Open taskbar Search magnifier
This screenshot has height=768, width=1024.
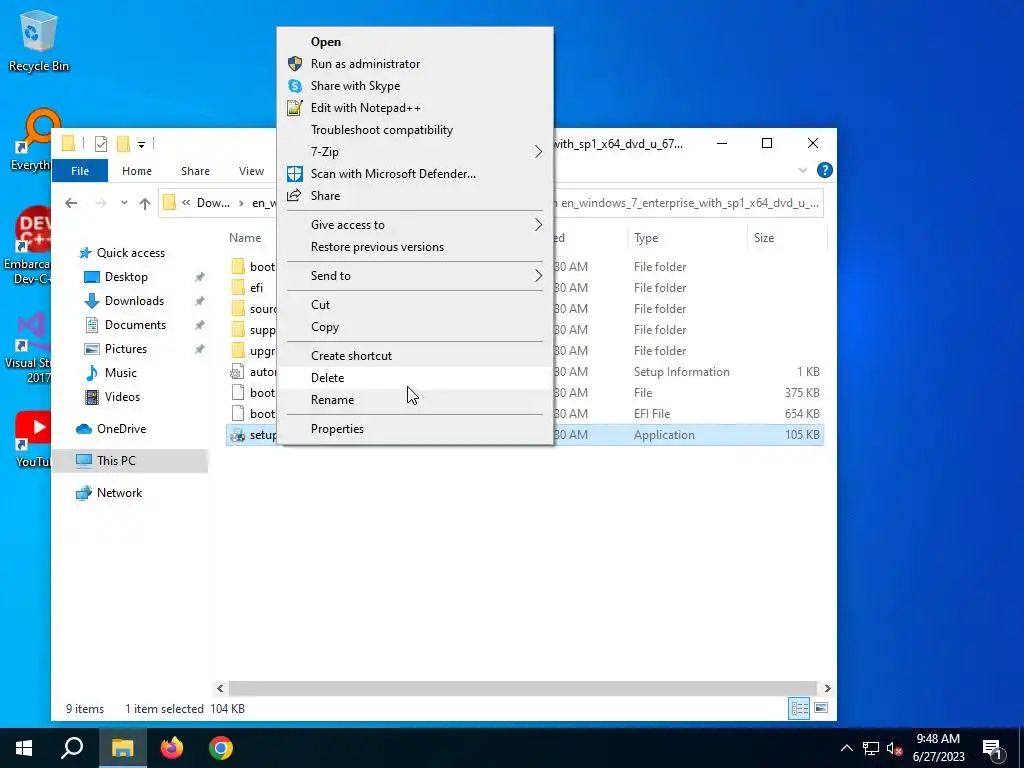tap(72, 748)
